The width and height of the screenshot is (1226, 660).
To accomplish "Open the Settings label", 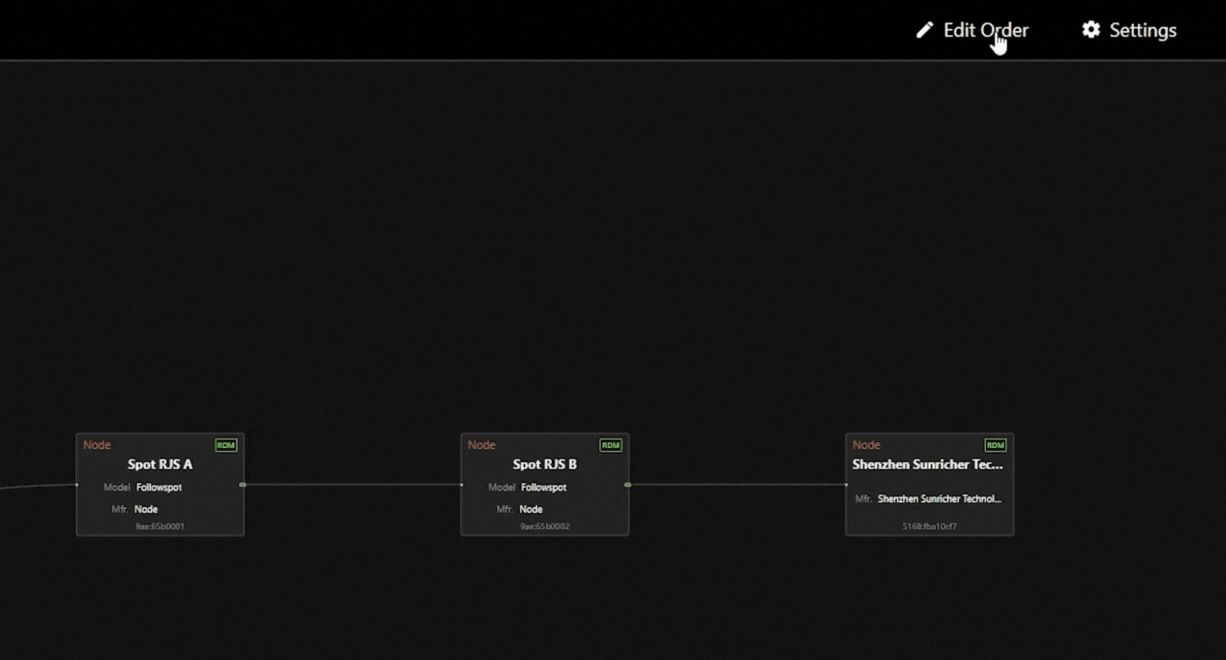I will [x=1143, y=30].
